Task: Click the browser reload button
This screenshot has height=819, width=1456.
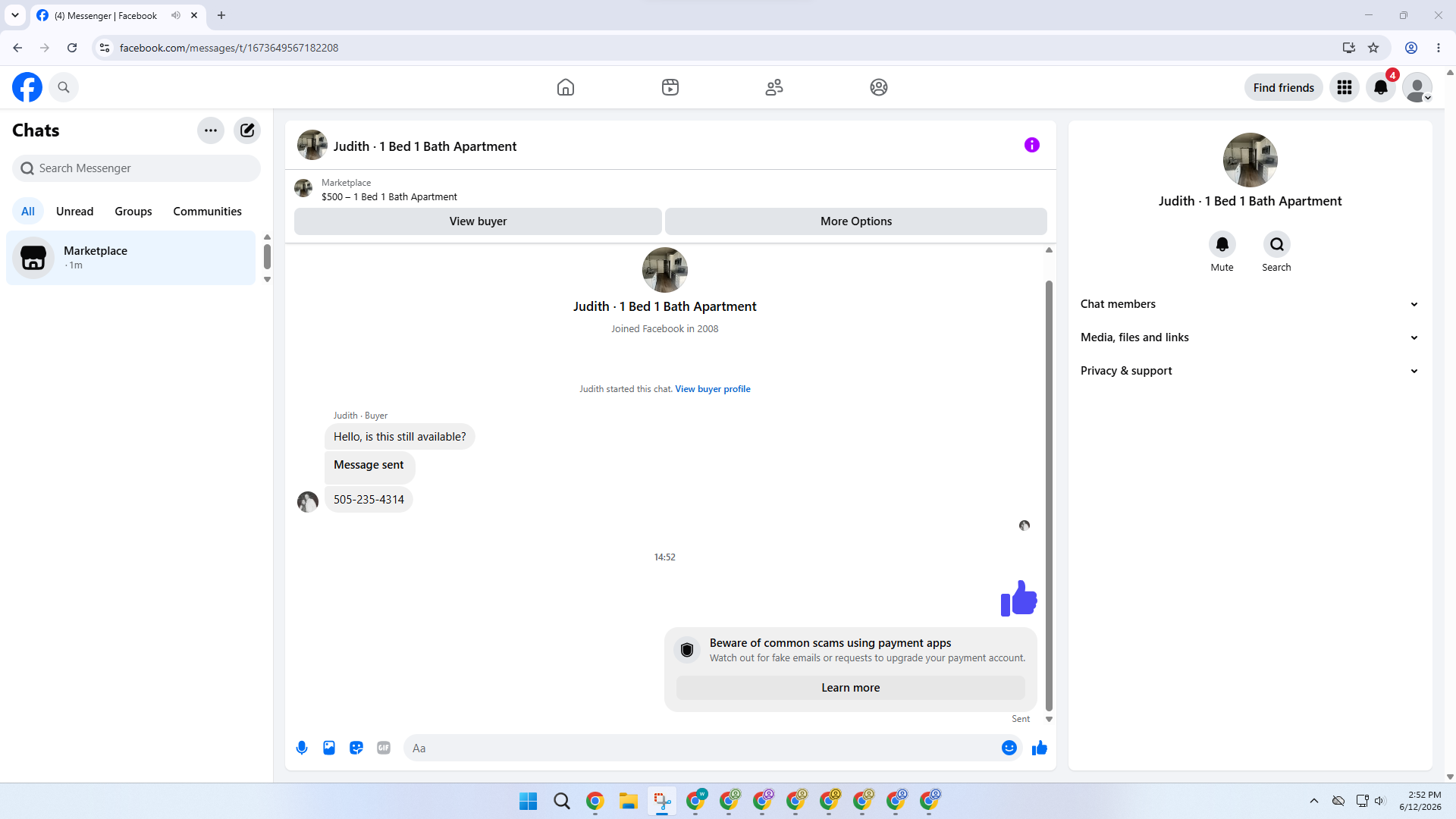Action: click(x=72, y=48)
